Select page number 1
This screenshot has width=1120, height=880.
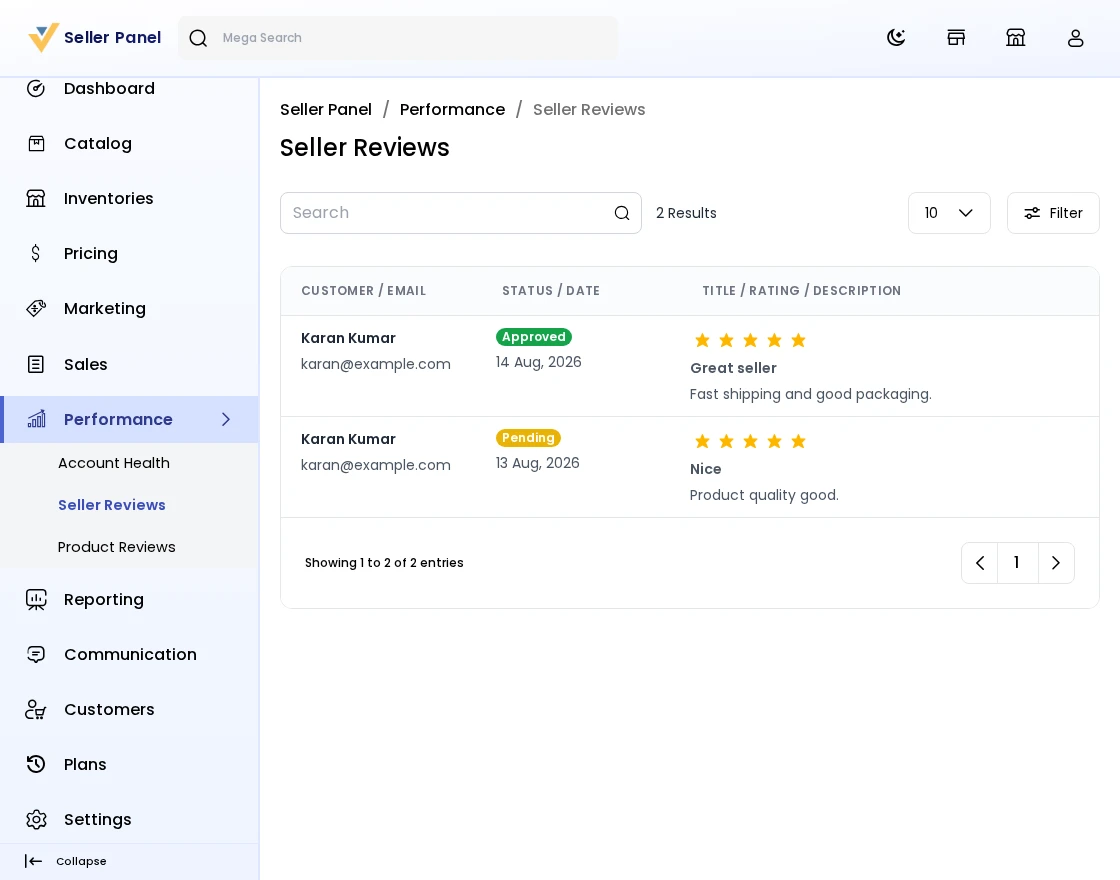coord(1017,563)
